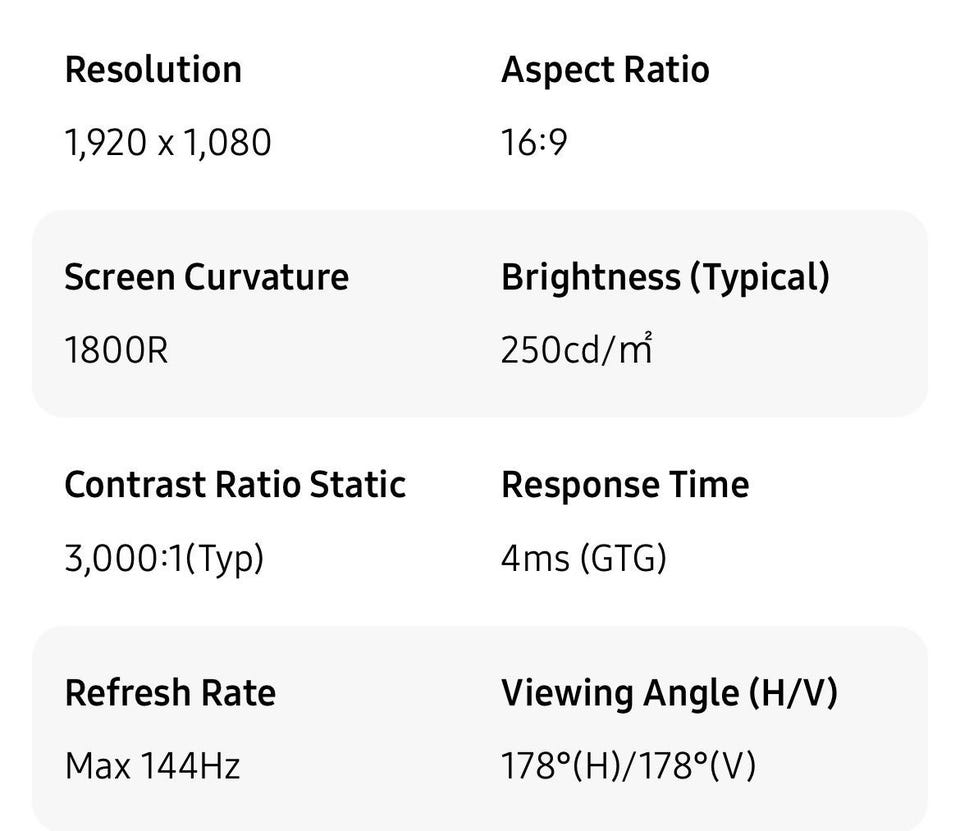Screen dimensions: 960x831
Task: Click the Brightness (Typical) heading
Action: (x=665, y=277)
